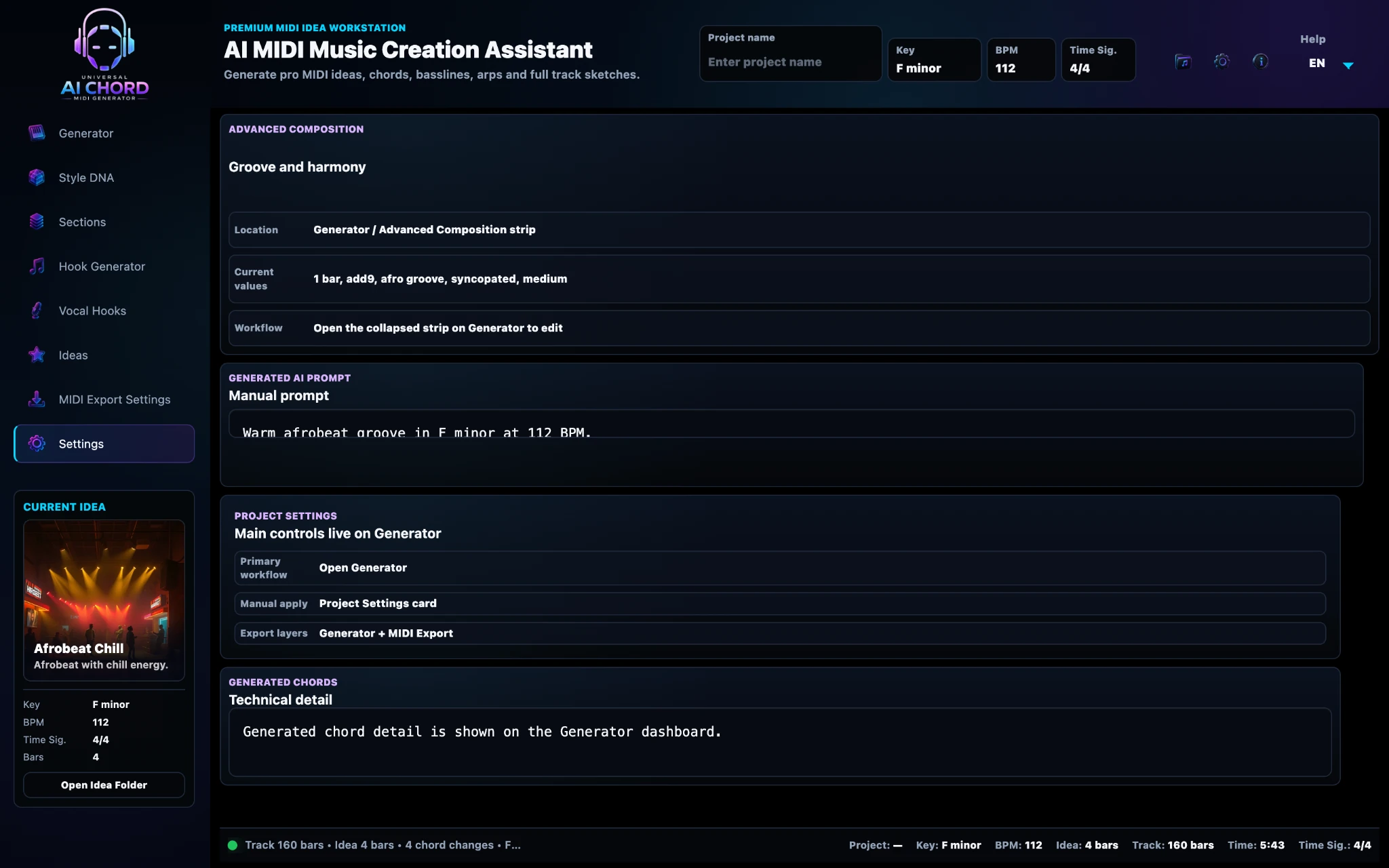Click the BPM 112 field
1389x868 pixels.
(1021, 60)
